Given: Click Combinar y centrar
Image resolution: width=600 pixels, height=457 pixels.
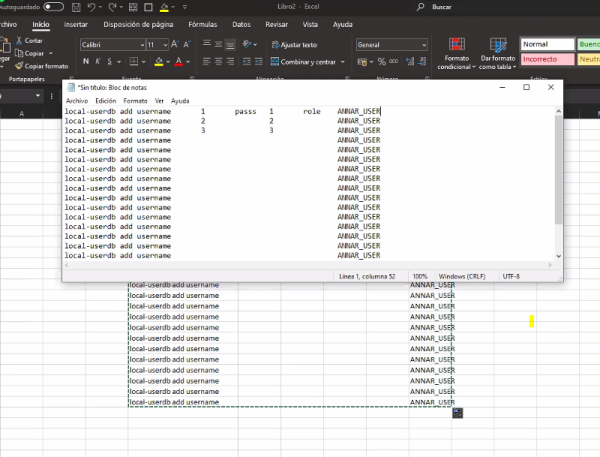Looking at the screenshot, I should point(303,62).
